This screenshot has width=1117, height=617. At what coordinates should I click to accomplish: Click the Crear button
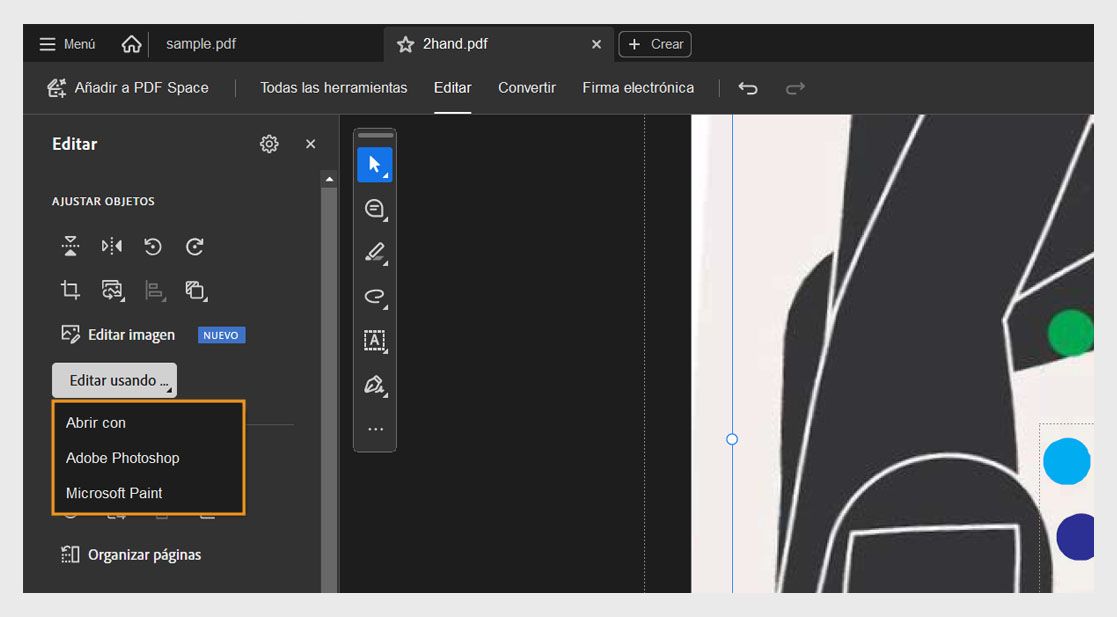pos(655,44)
